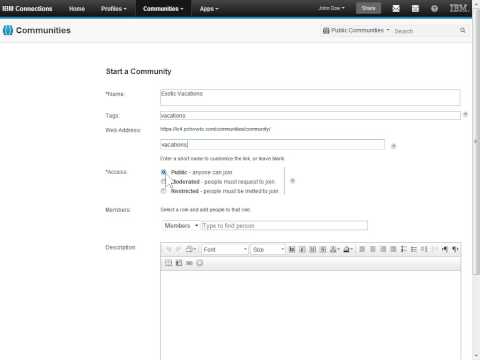Click the Communities logo icon
This screenshot has height=360, width=480.
(8, 30)
